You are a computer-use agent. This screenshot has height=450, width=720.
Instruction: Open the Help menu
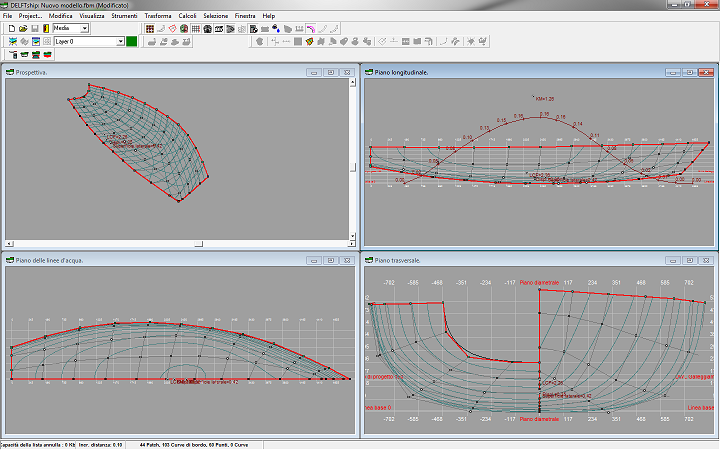coord(269,16)
